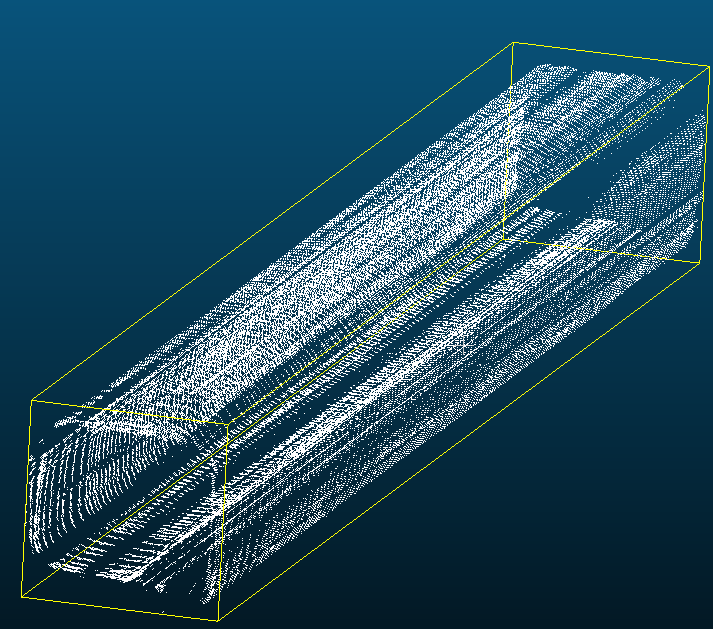Image resolution: width=713 pixels, height=629 pixels.
Task: Click the bottom-left corner of the yellow bounding box
Action: pos(21,597)
